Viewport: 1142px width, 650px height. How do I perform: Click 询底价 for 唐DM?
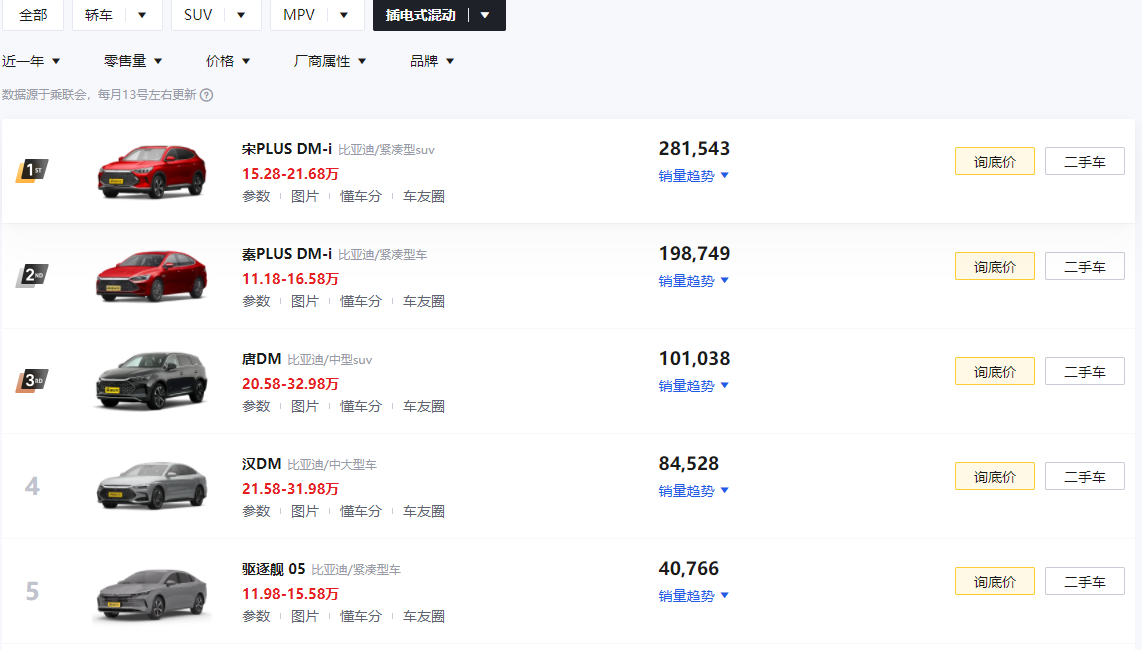995,371
